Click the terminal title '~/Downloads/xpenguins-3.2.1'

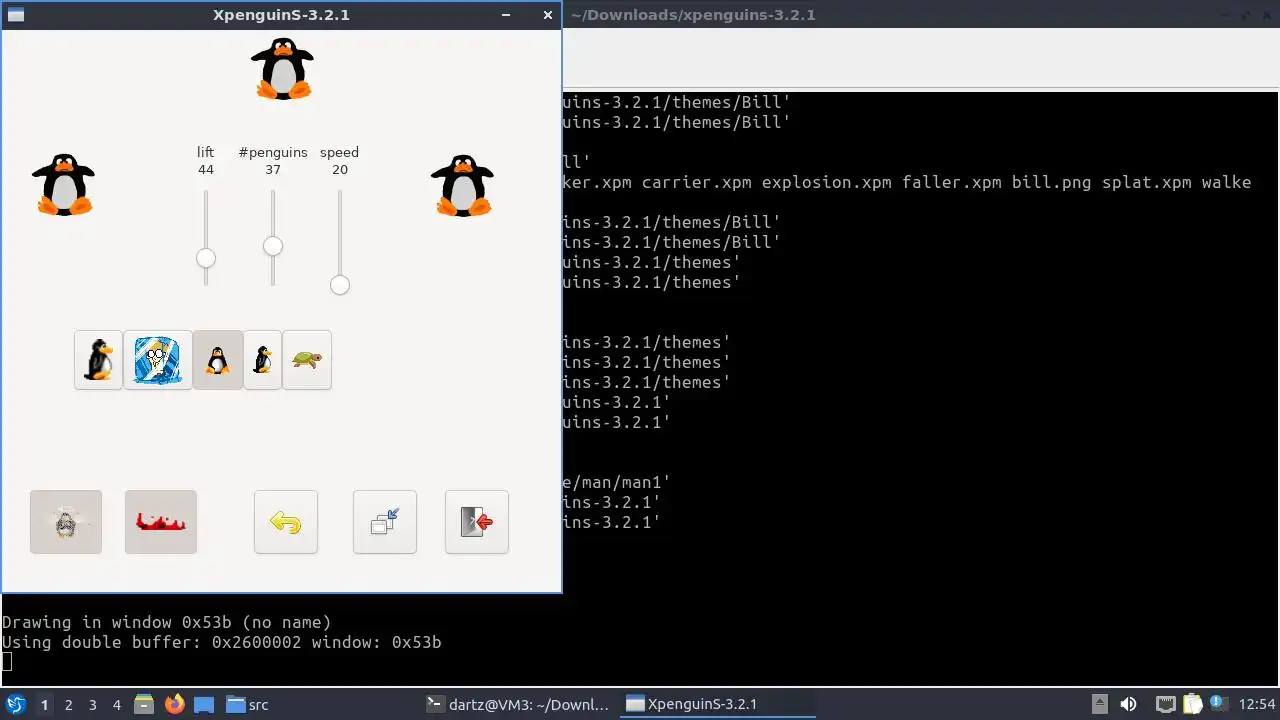(693, 15)
